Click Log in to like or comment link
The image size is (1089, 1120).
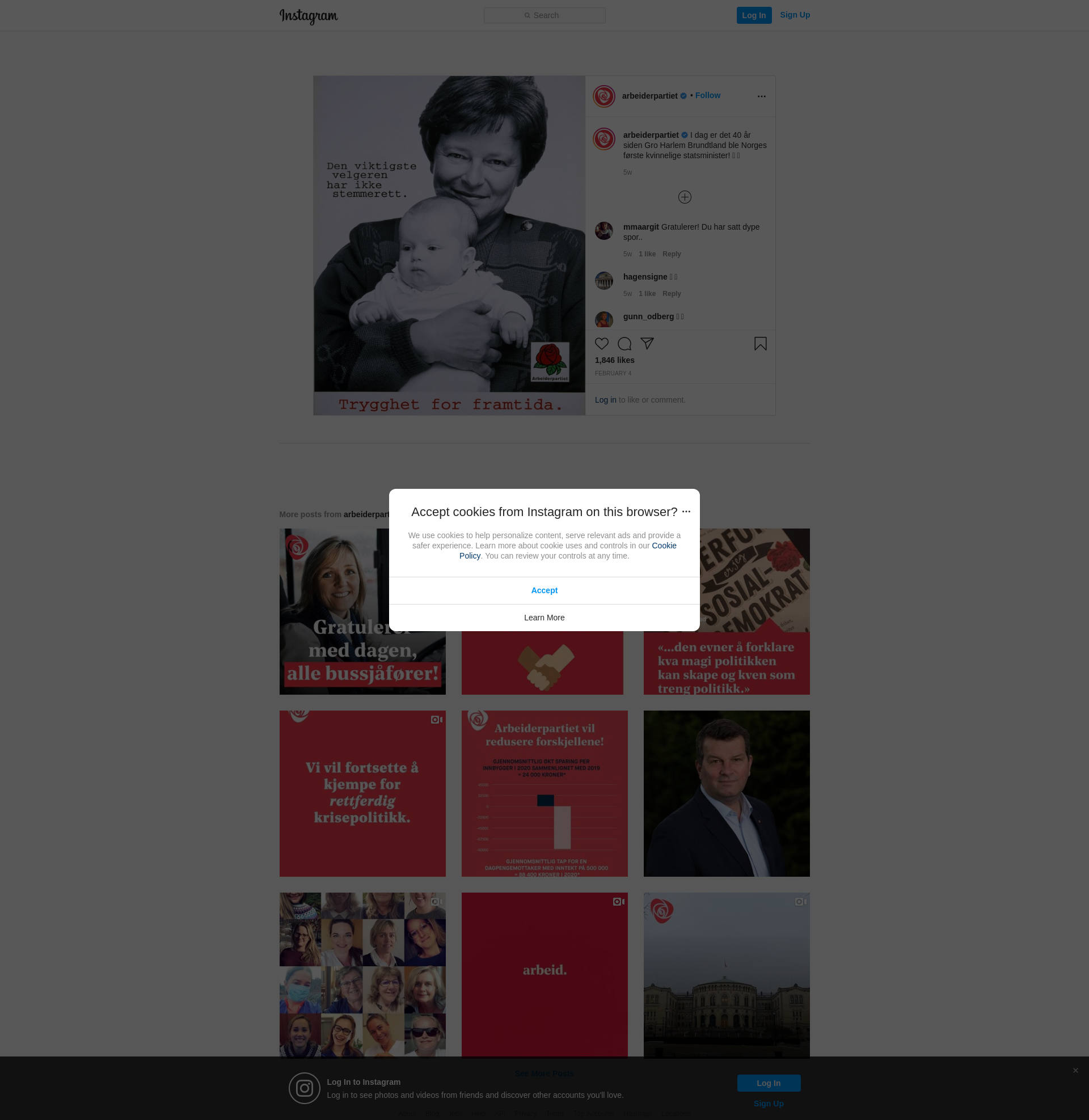coord(605,400)
